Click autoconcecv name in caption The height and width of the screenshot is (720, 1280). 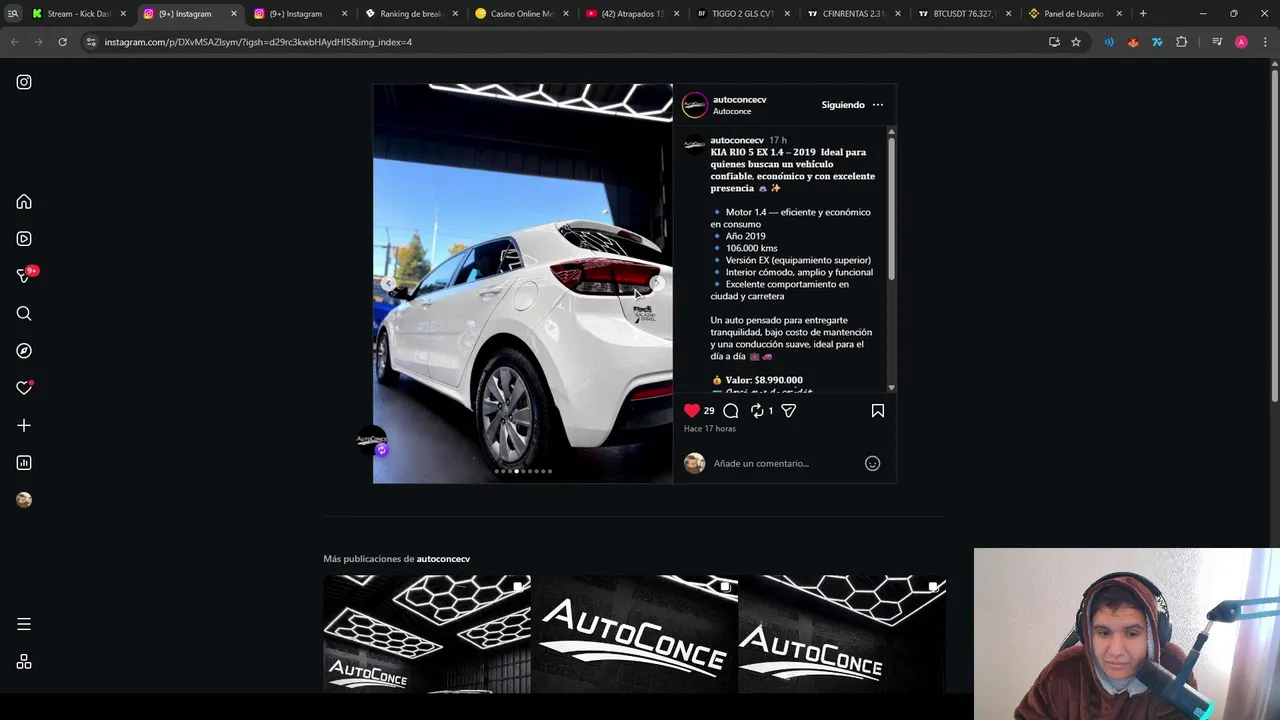(737, 140)
